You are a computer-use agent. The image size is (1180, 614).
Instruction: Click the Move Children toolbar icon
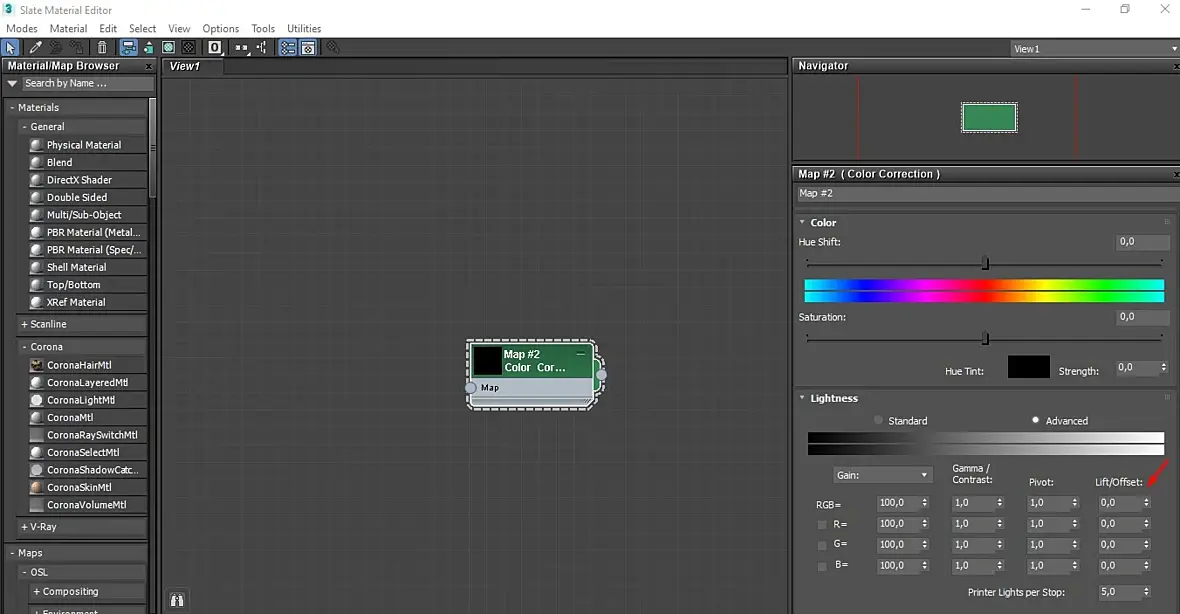click(x=128, y=47)
